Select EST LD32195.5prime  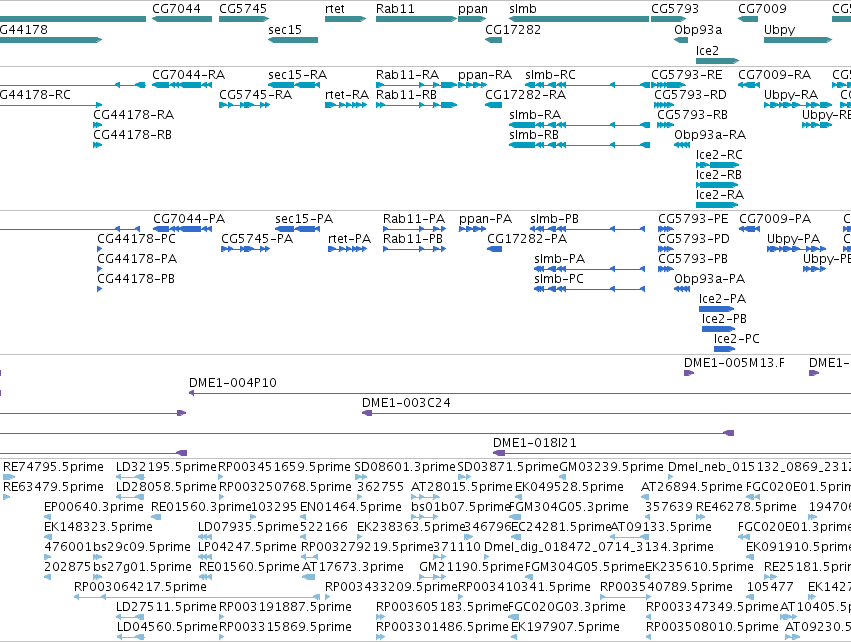(166, 467)
